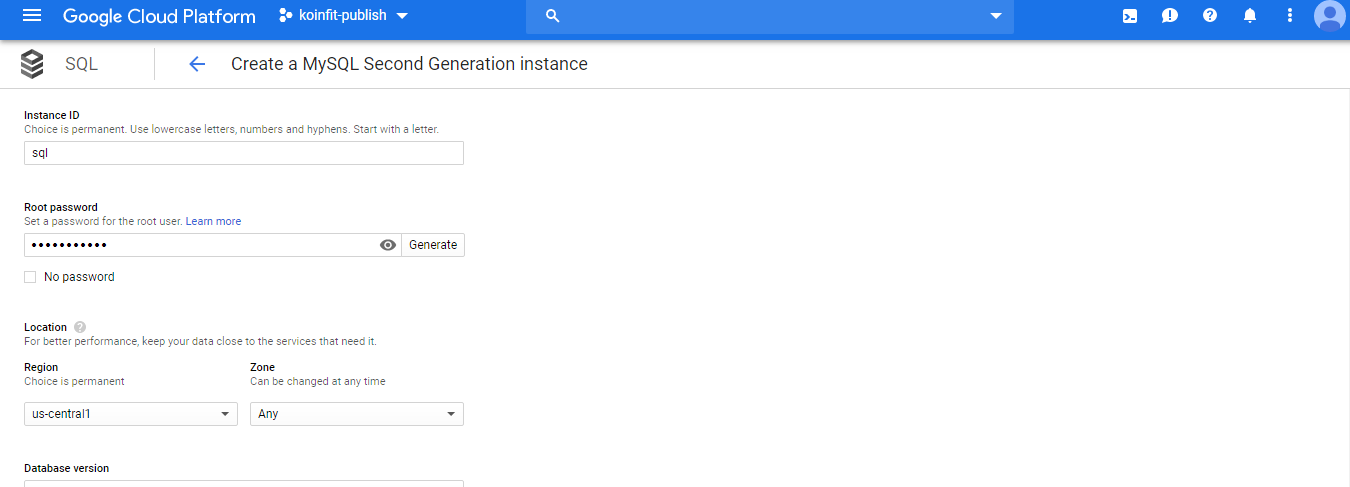
Task: Expand the search bar dropdown arrow
Action: (x=995, y=16)
